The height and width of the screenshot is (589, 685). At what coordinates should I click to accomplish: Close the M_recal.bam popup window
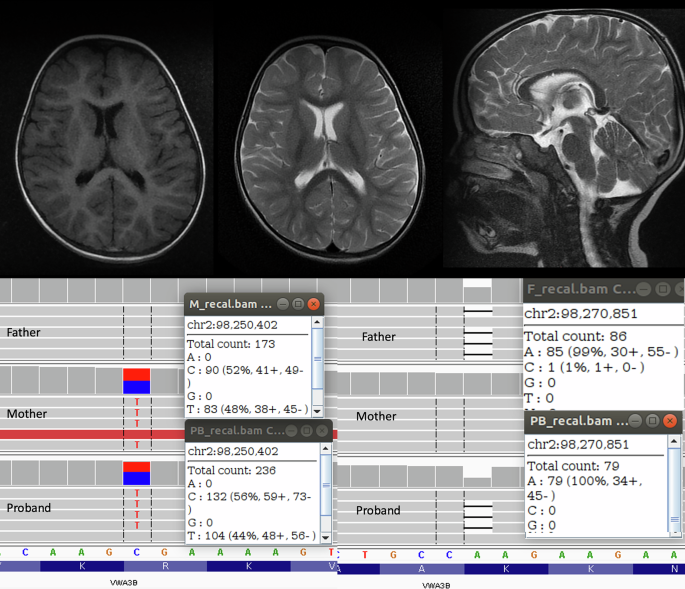coord(313,303)
